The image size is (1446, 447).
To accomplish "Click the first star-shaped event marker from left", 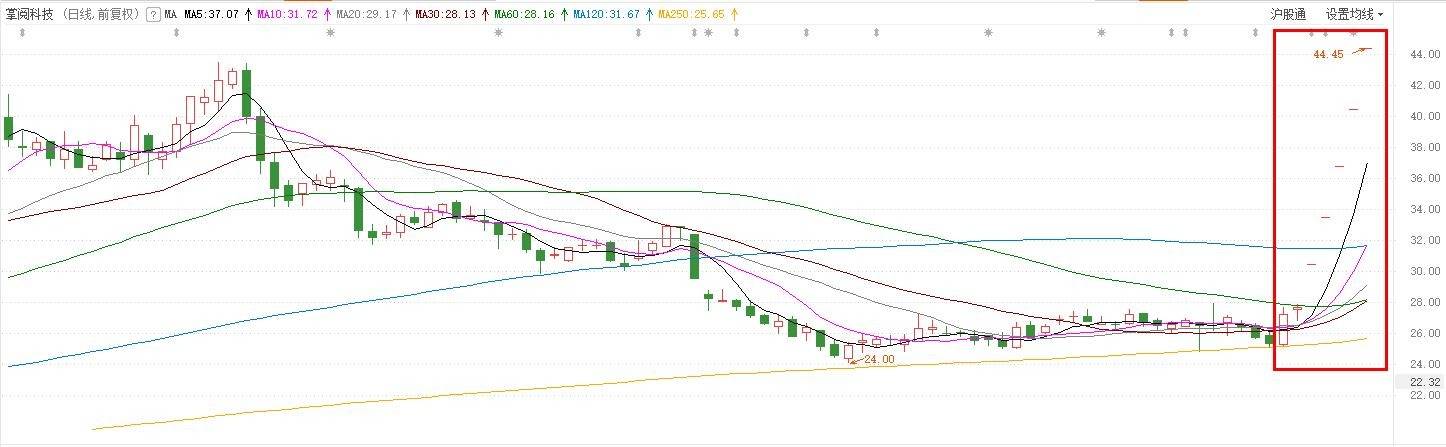I will 330,33.
